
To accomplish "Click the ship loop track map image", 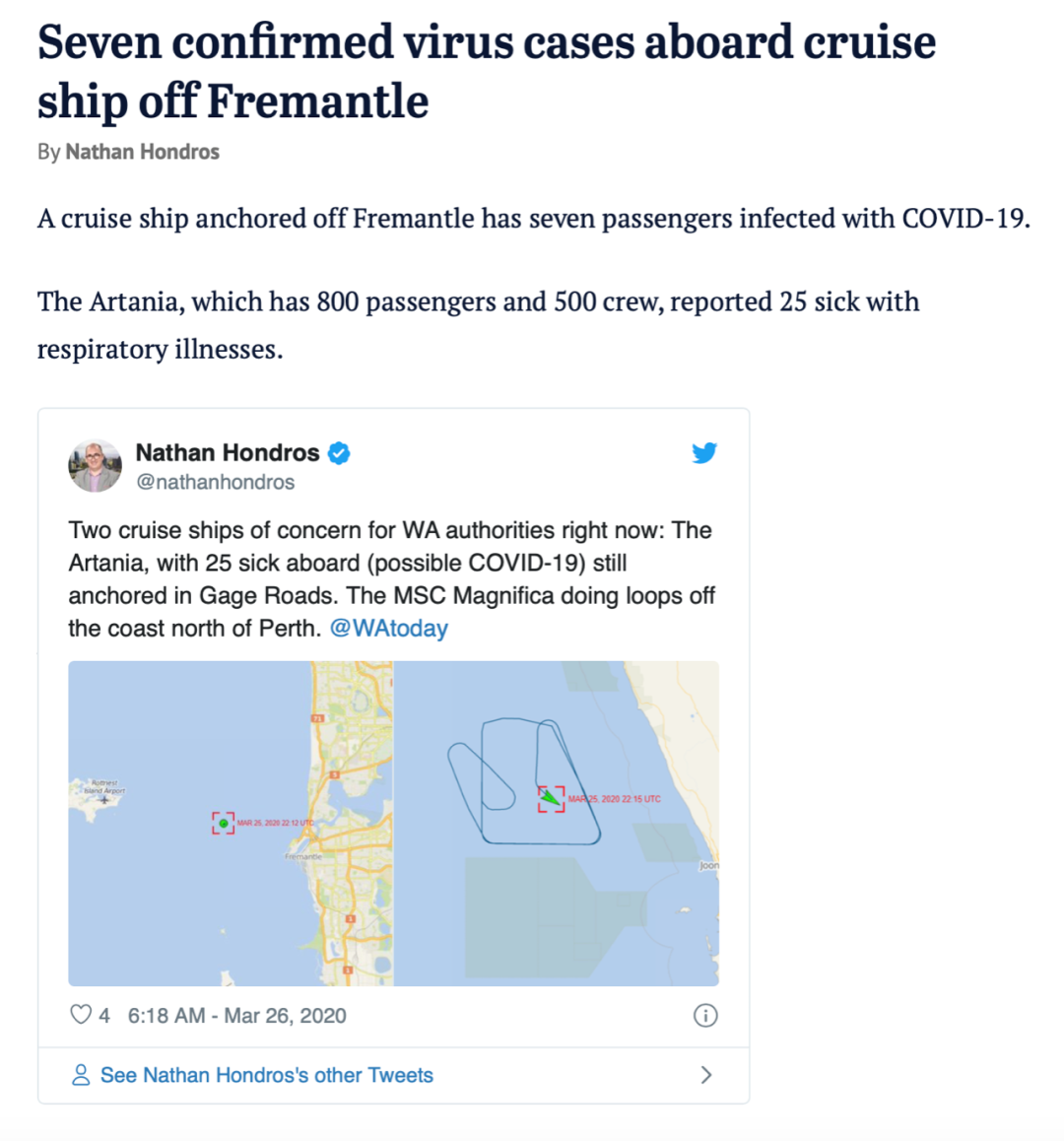I will coord(557,824).
